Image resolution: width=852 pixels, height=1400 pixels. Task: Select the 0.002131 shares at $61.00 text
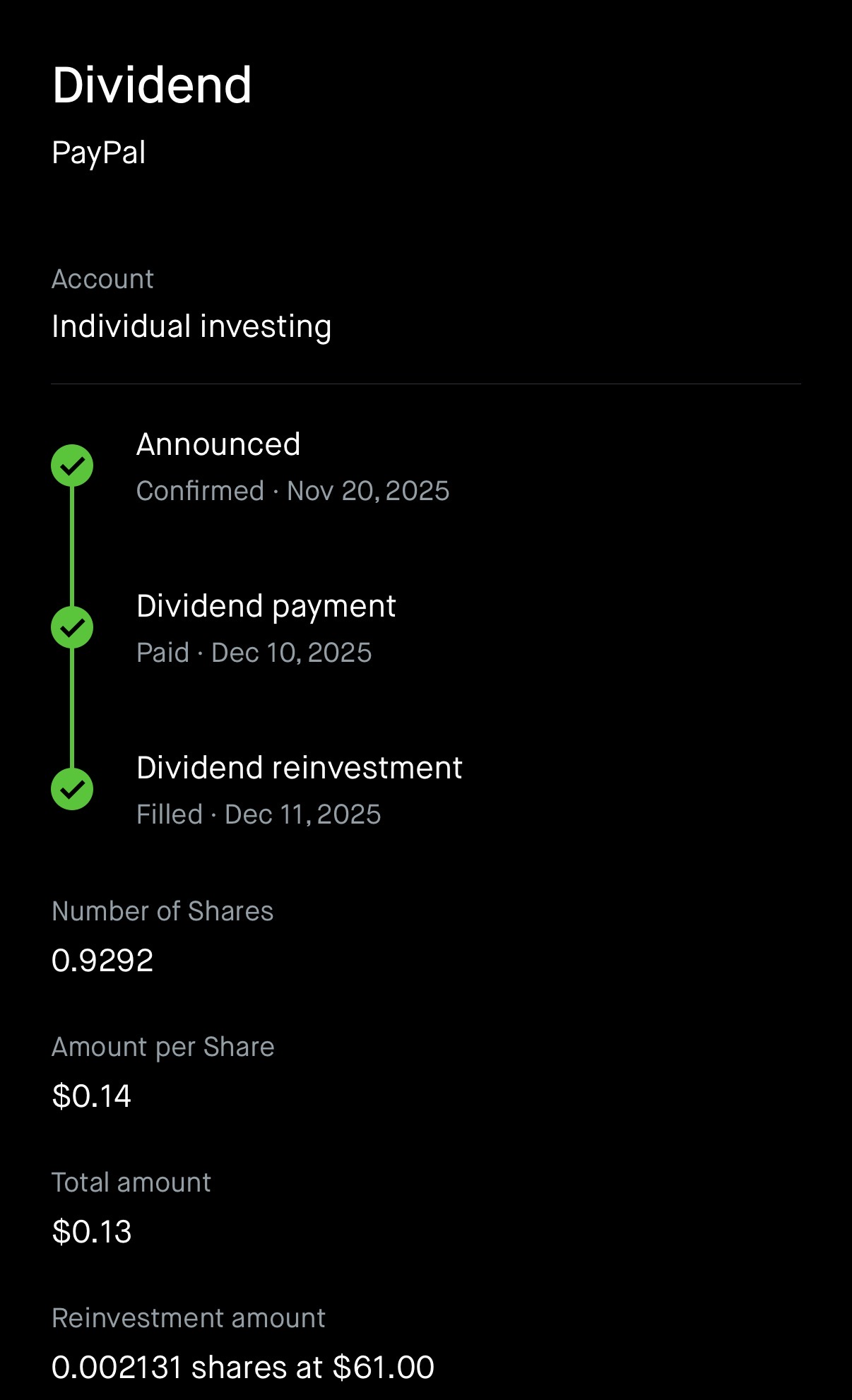(x=243, y=1368)
